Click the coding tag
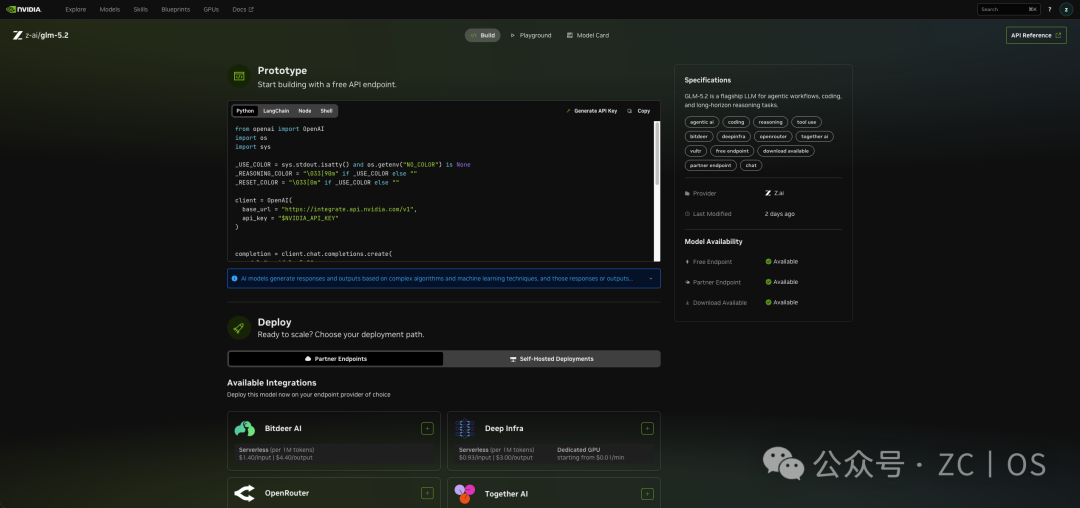Viewport: 1080px width, 508px height. pyautogui.click(x=736, y=122)
